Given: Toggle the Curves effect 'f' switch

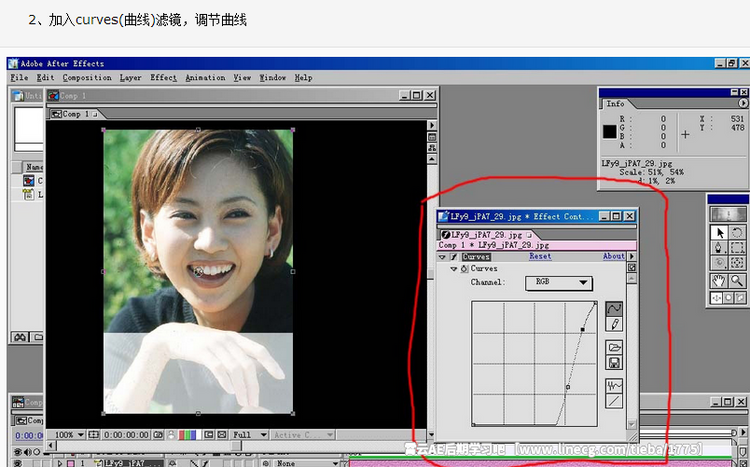Looking at the screenshot, I should click(454, 257).
